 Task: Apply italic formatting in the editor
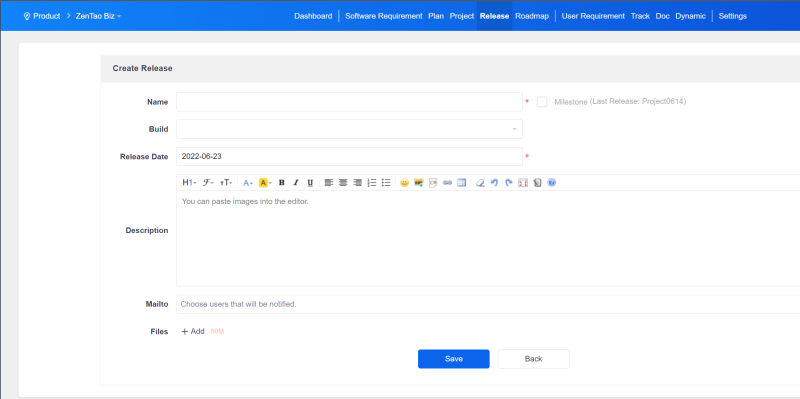[x=295, y=183]
